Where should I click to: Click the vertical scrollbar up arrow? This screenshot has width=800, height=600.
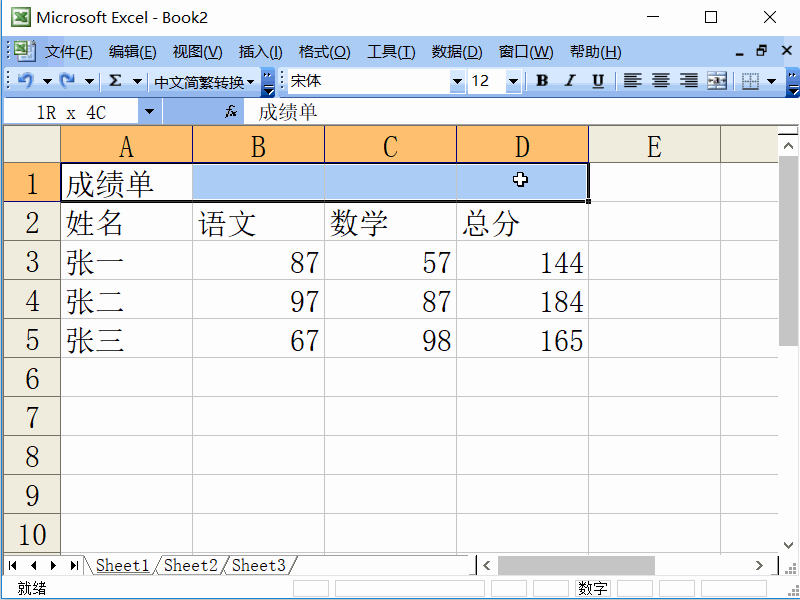tap(788, 146)
